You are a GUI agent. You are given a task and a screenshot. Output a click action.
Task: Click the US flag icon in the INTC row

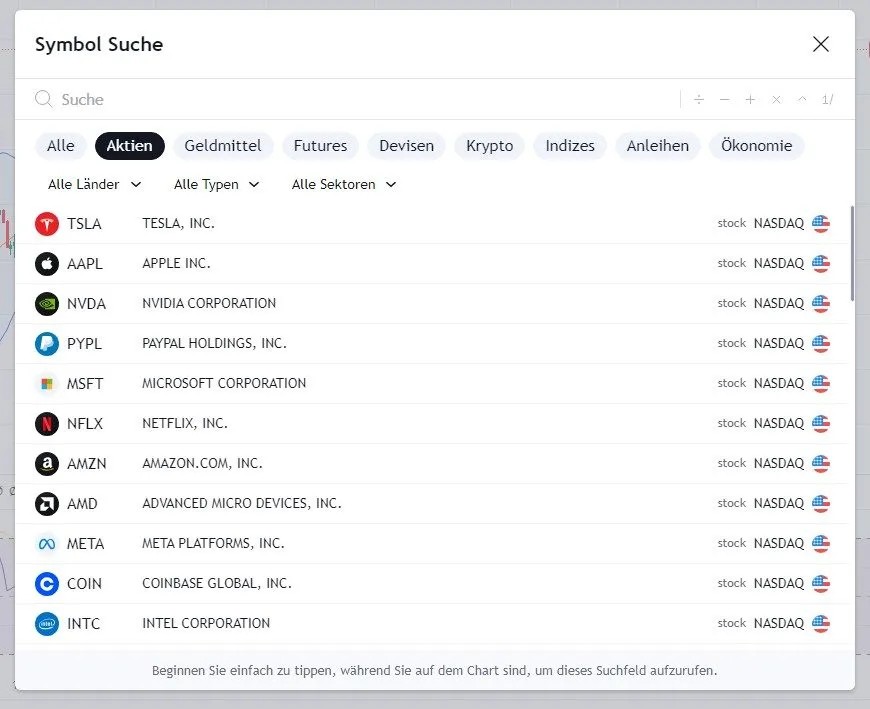[x=821, y=624]
